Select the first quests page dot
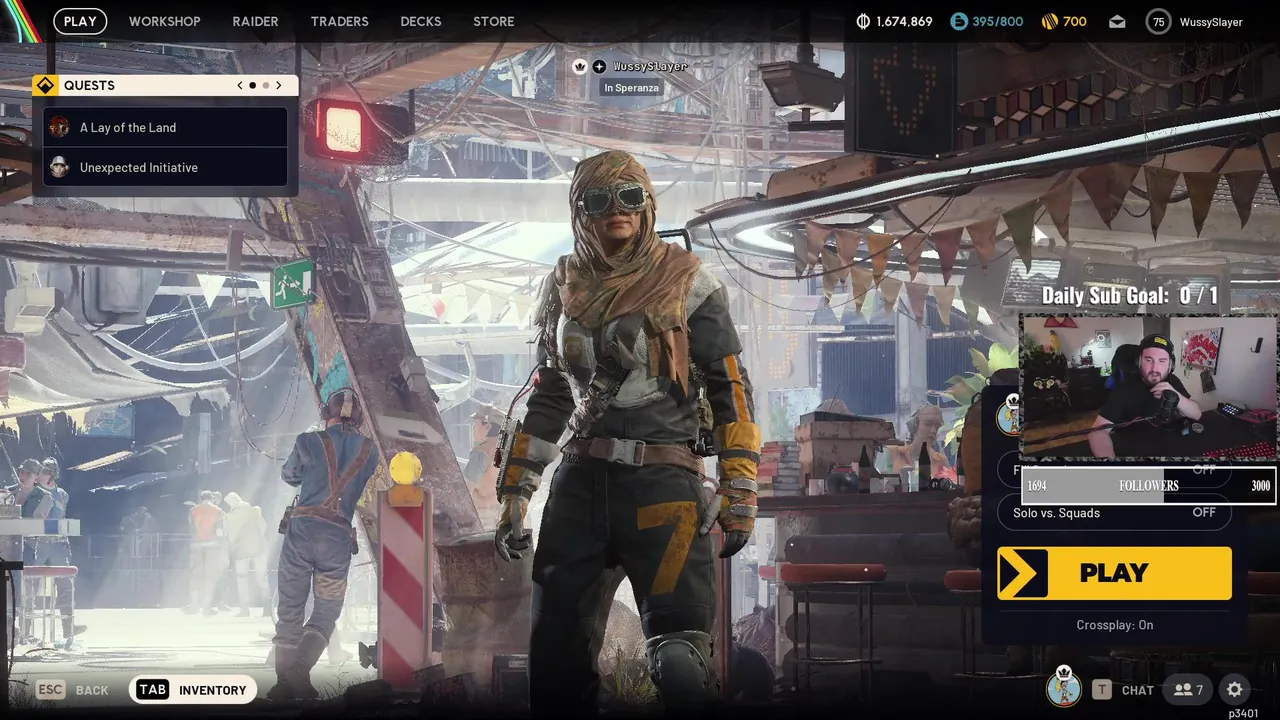 252,85
